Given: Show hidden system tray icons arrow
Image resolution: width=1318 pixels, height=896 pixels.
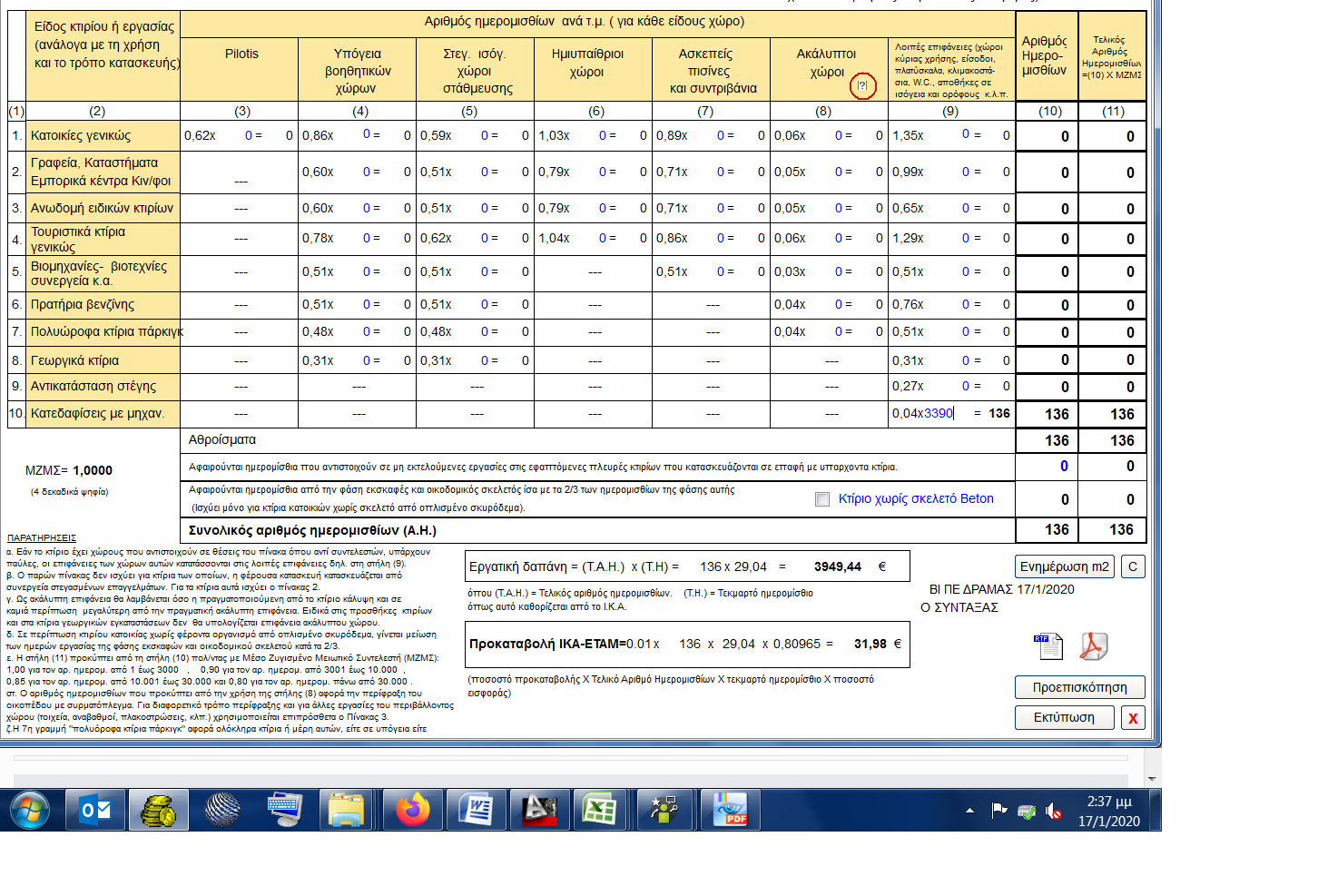Looking at the screenshot, I should tap(969, 810).
